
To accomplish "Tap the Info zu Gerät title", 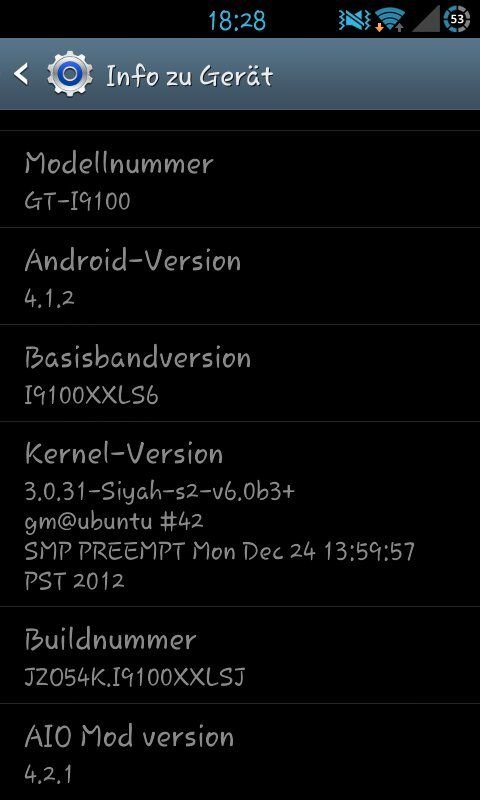I will 189,76.
